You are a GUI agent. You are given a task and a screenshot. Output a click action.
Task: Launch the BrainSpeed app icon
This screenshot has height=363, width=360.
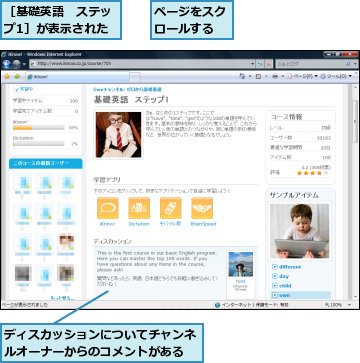pos(202,208)
